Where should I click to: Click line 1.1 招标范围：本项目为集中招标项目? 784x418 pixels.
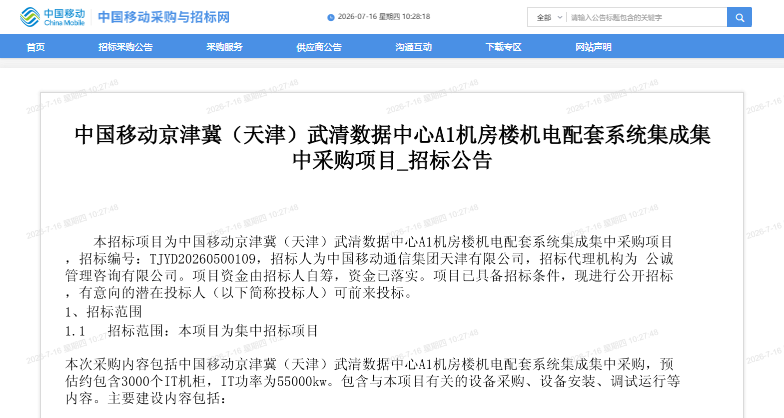pos(192,331)
